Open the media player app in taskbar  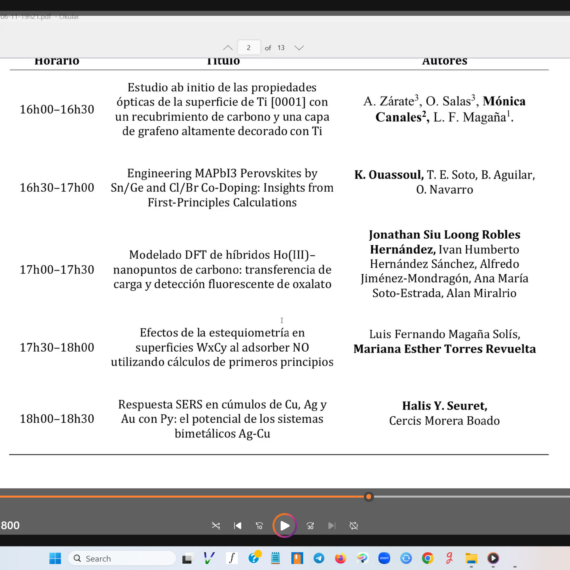click(493, 558)
